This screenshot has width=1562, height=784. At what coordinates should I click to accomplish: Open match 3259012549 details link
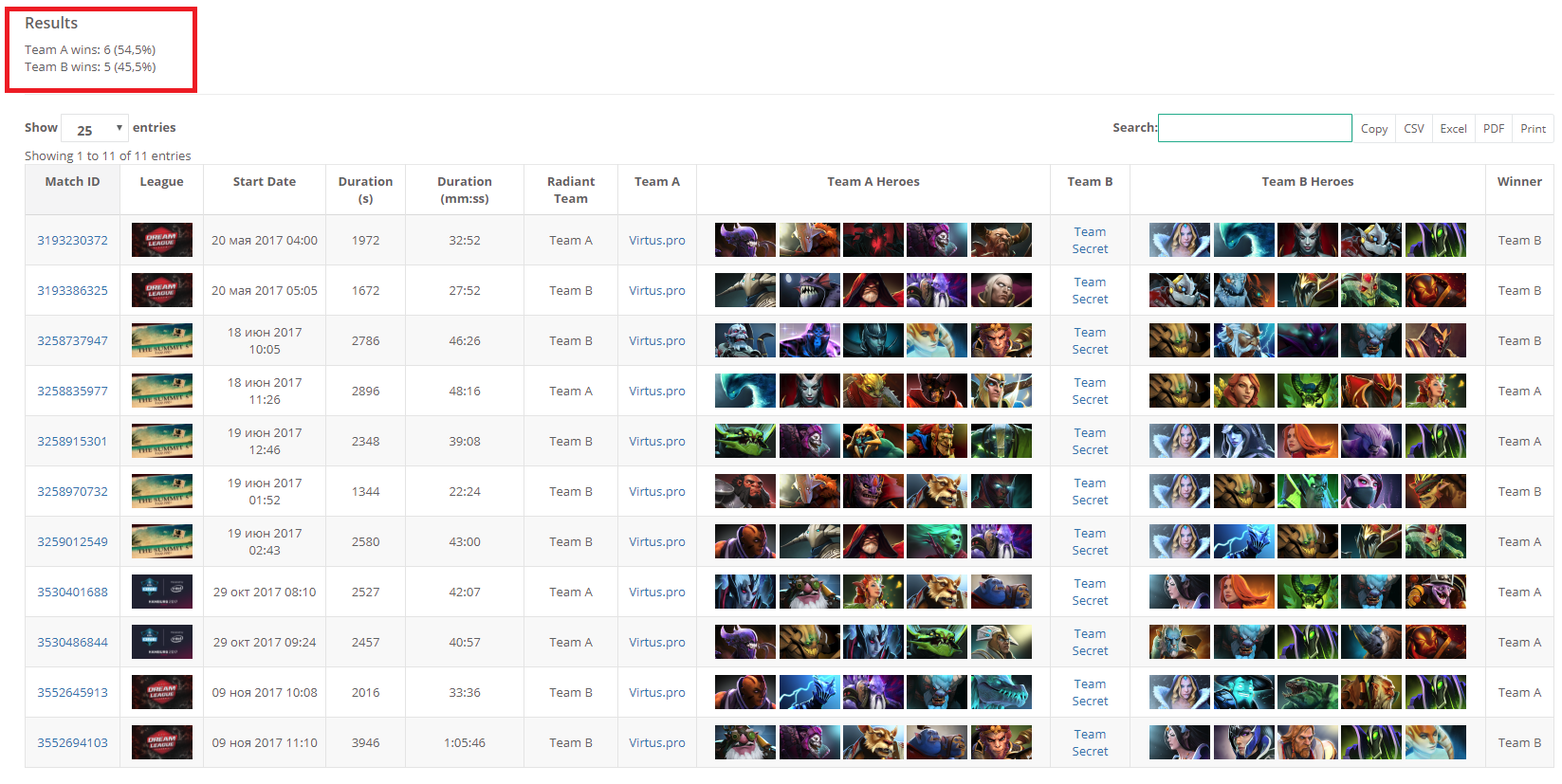pos(72,541)
